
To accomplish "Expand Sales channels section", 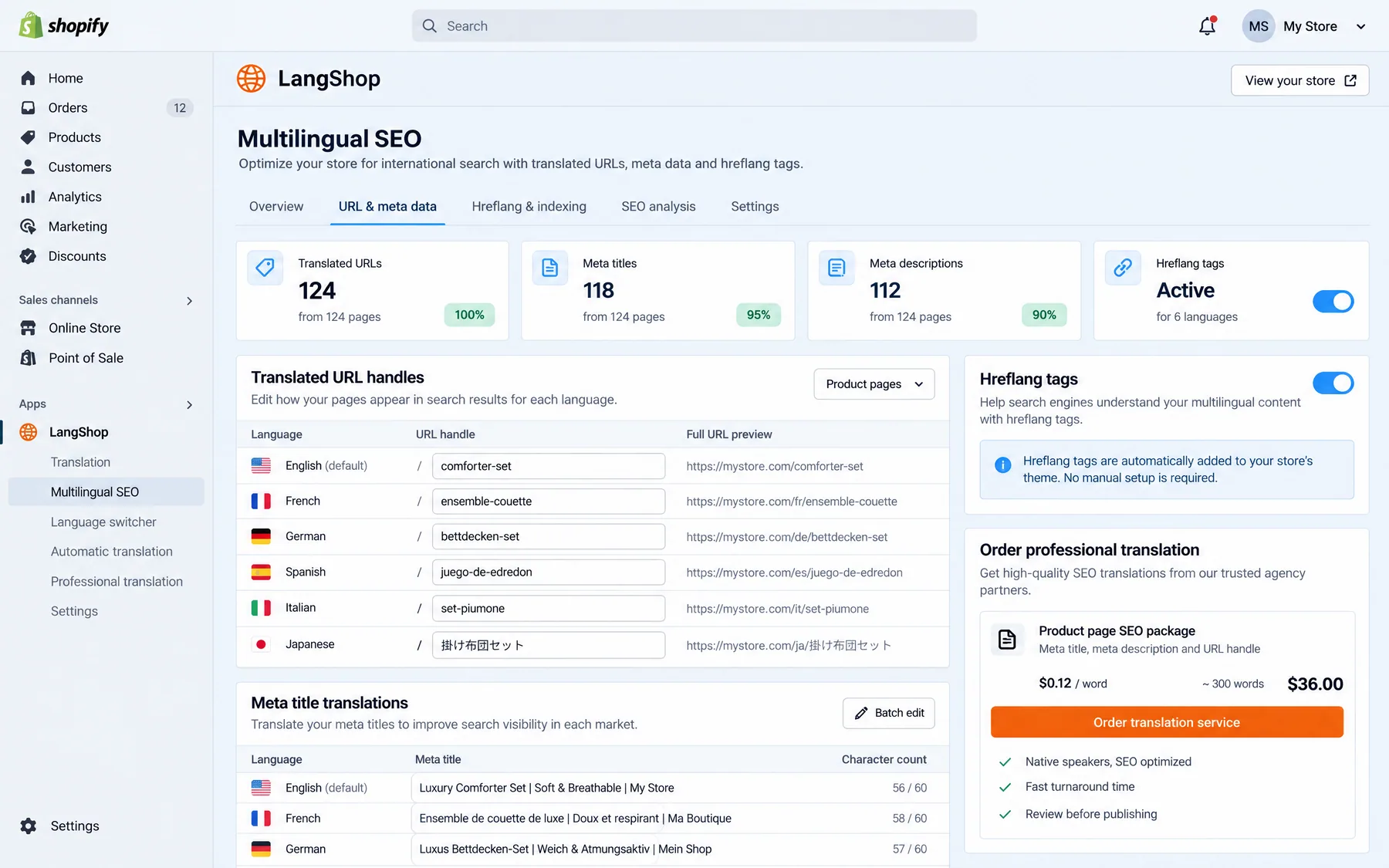I will pos(189,301).
